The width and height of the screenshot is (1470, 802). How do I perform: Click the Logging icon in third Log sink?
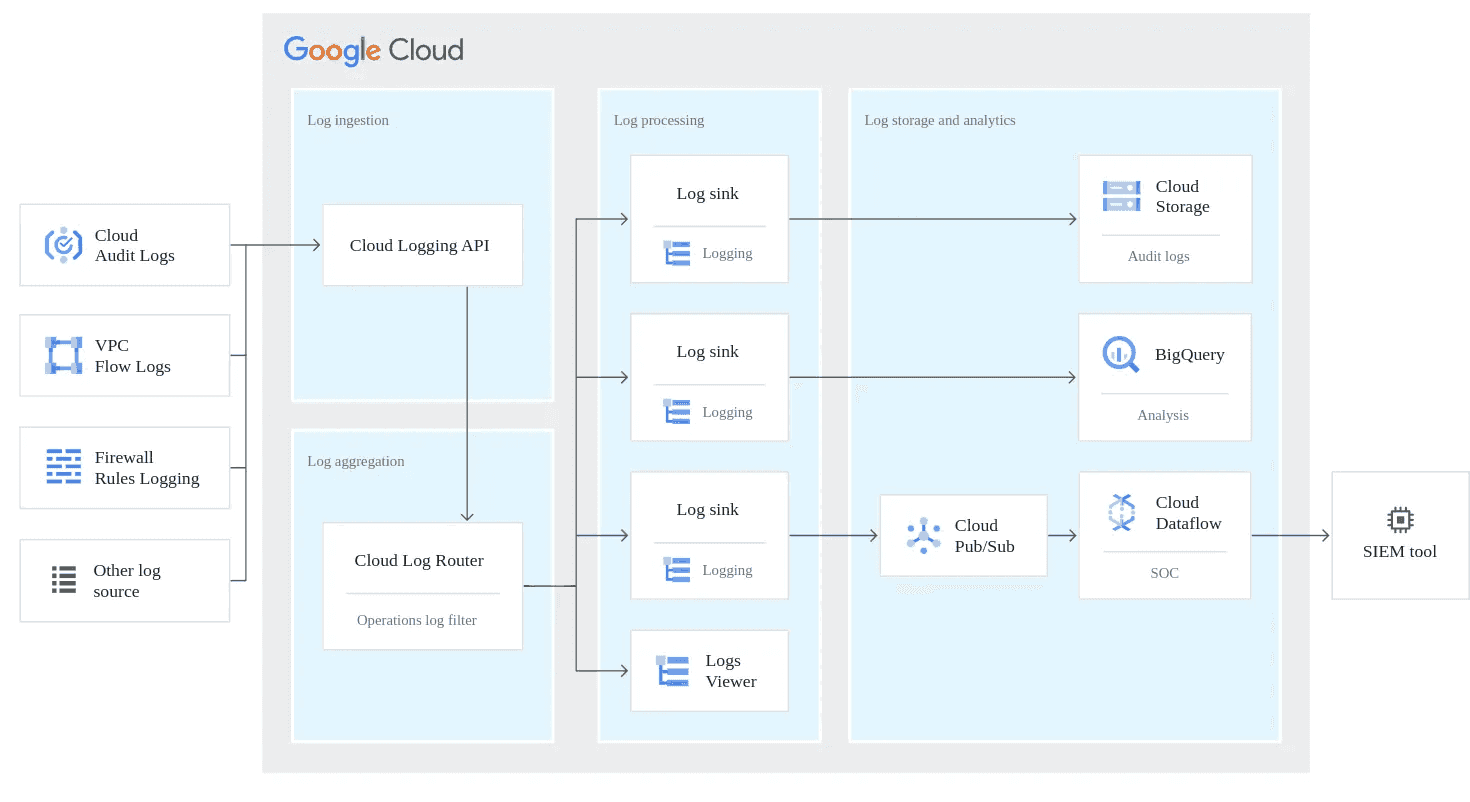pyautogui.click(x=677, y=570)
